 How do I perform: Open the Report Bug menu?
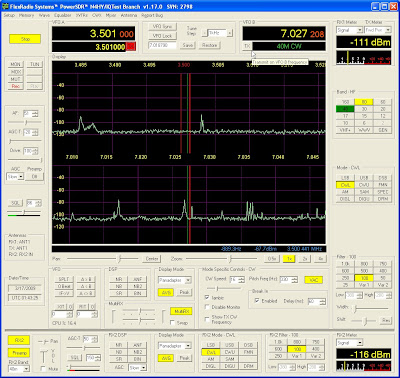point(152,15)
